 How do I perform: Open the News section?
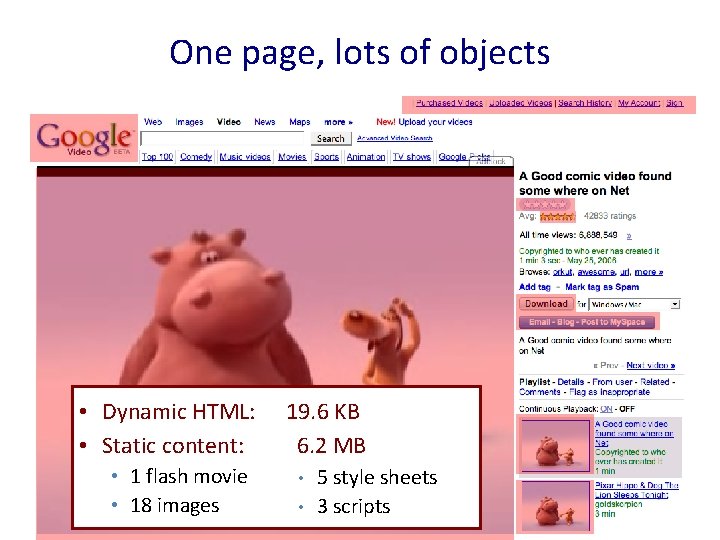coord(264,122)
